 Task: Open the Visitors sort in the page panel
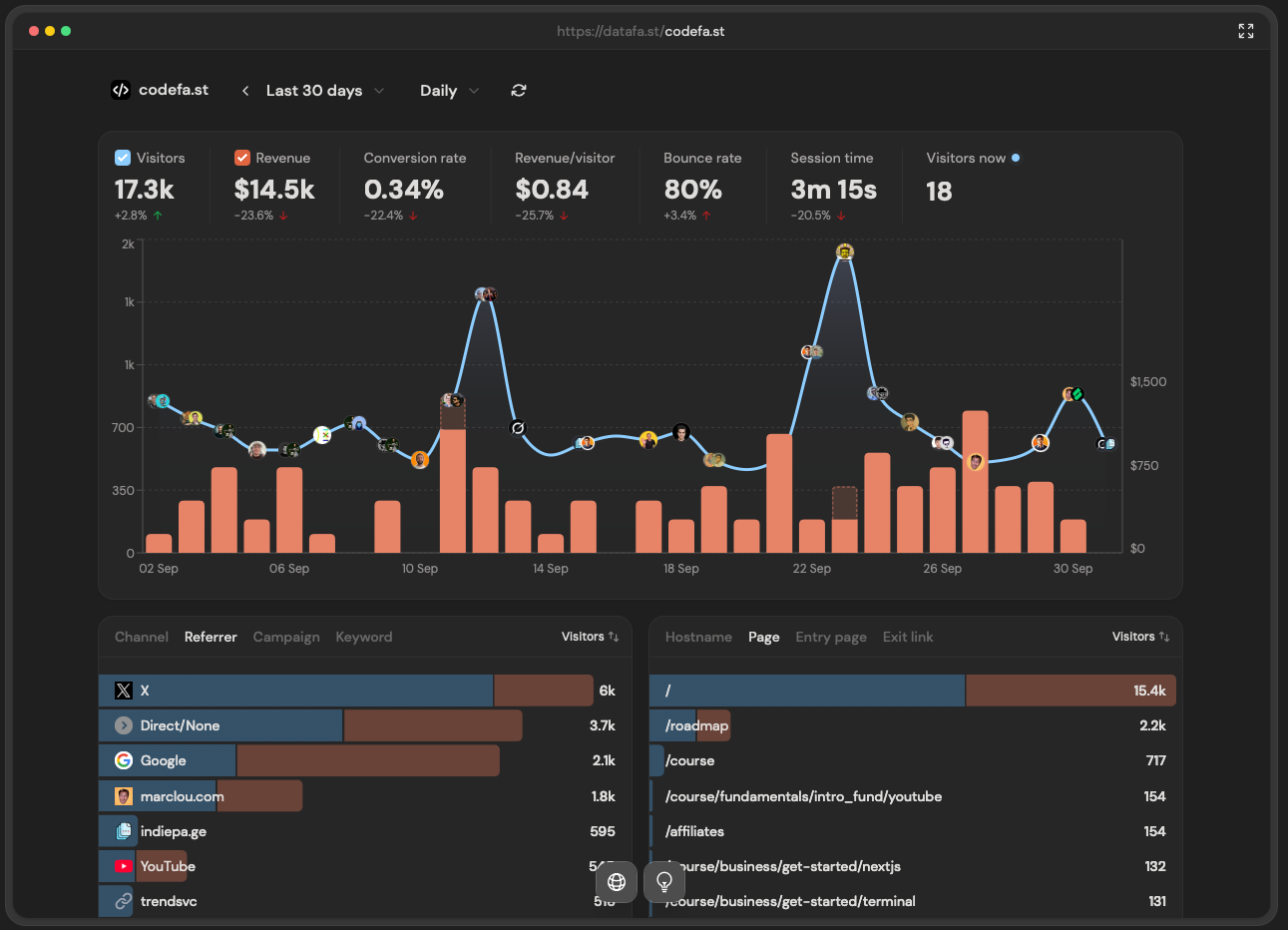tap(1141, 637)
